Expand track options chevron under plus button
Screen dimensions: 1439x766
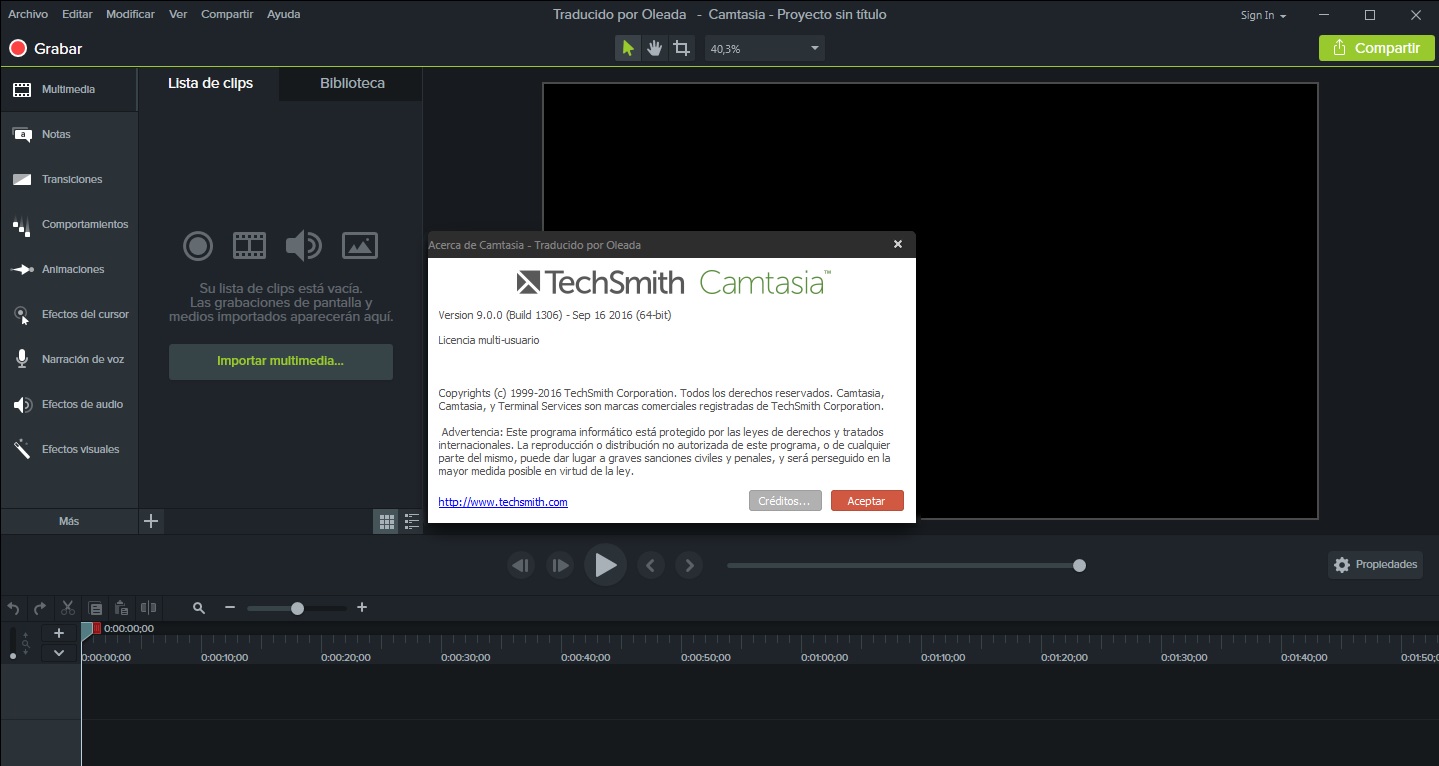(x=59, y=652)
